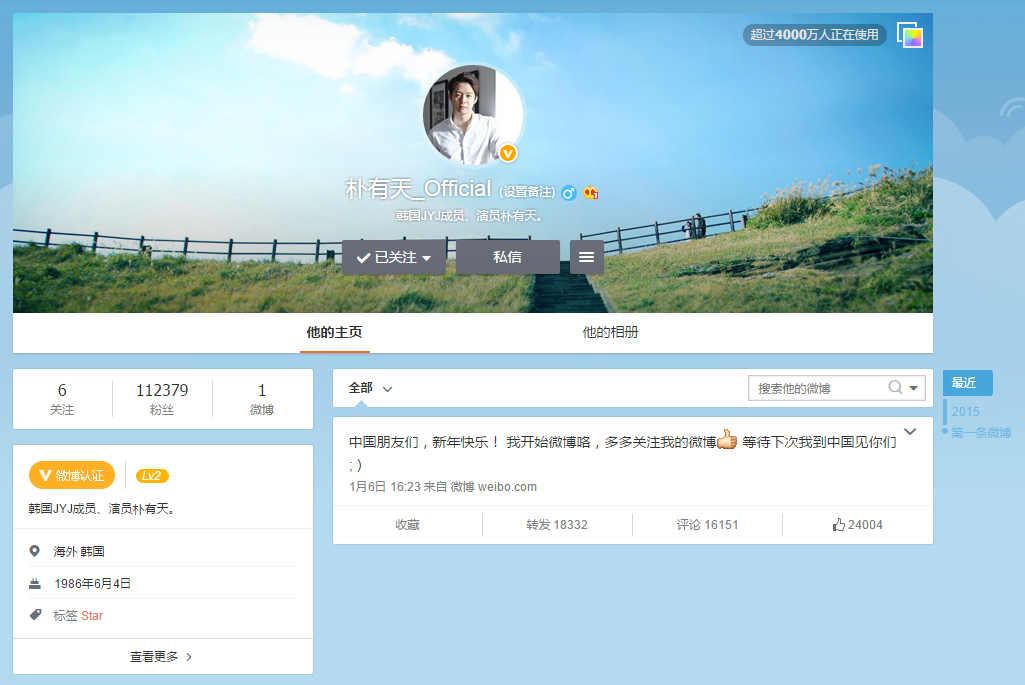1025x685 pixels.
Task: Click the profile avatar photo
Action: click(x=473, y=114)
